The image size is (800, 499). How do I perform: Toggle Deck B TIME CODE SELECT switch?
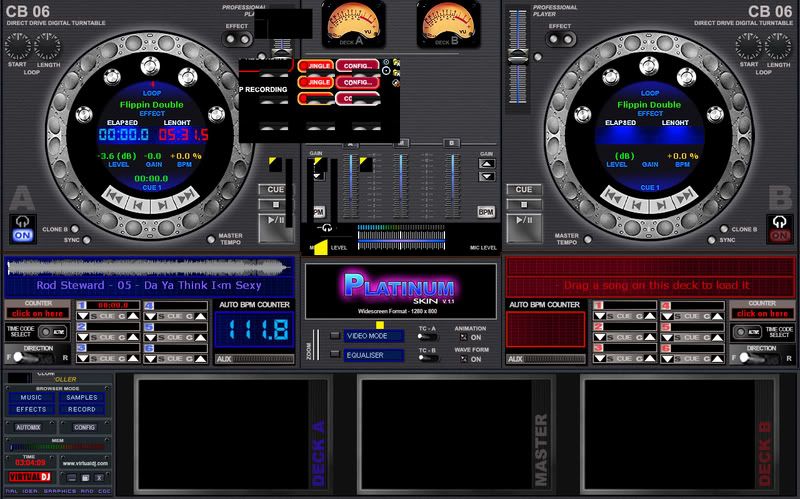pyautogui.click(x=748, y=332)
